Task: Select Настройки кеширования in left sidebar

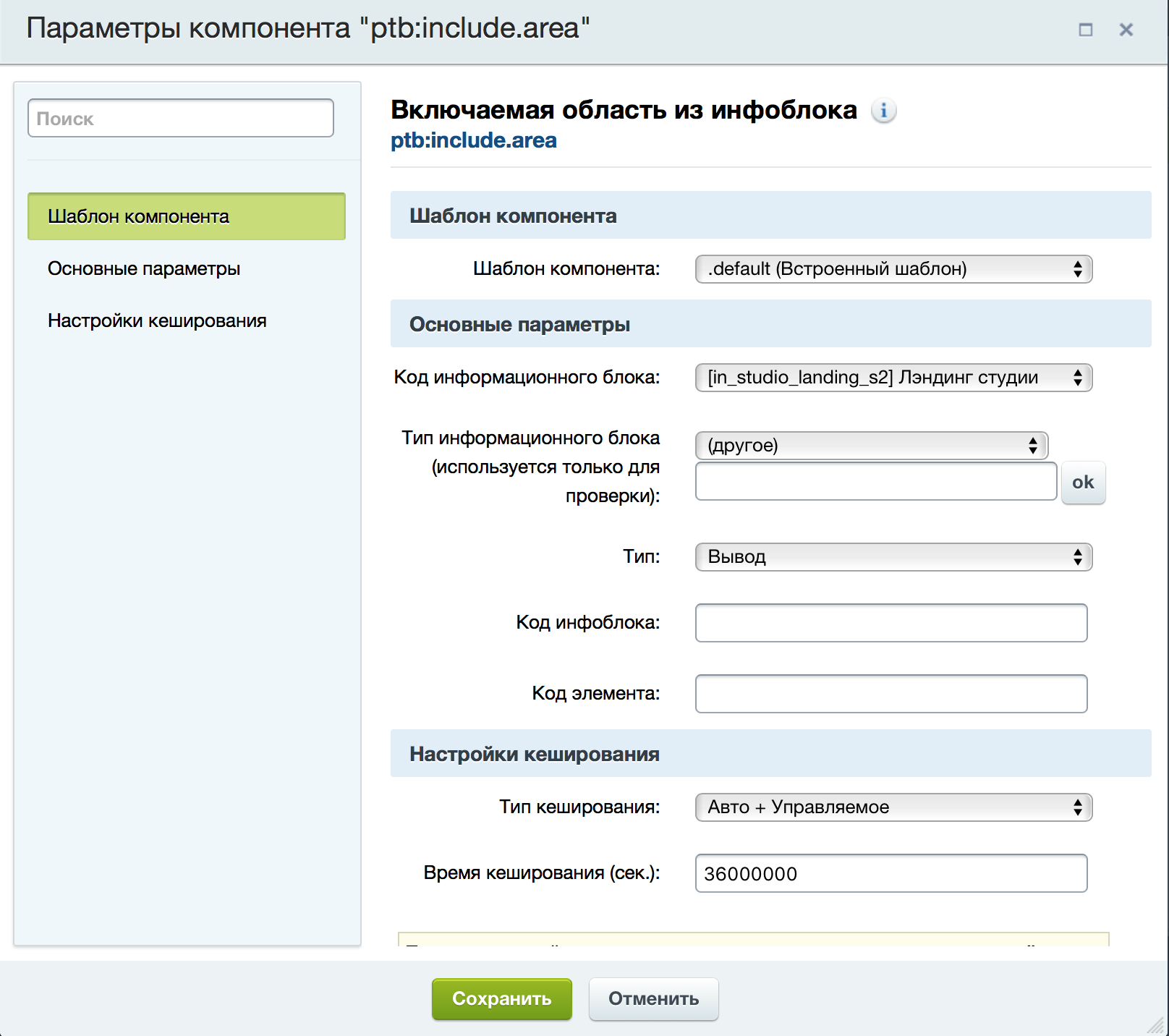Action: tap(157, 320)
